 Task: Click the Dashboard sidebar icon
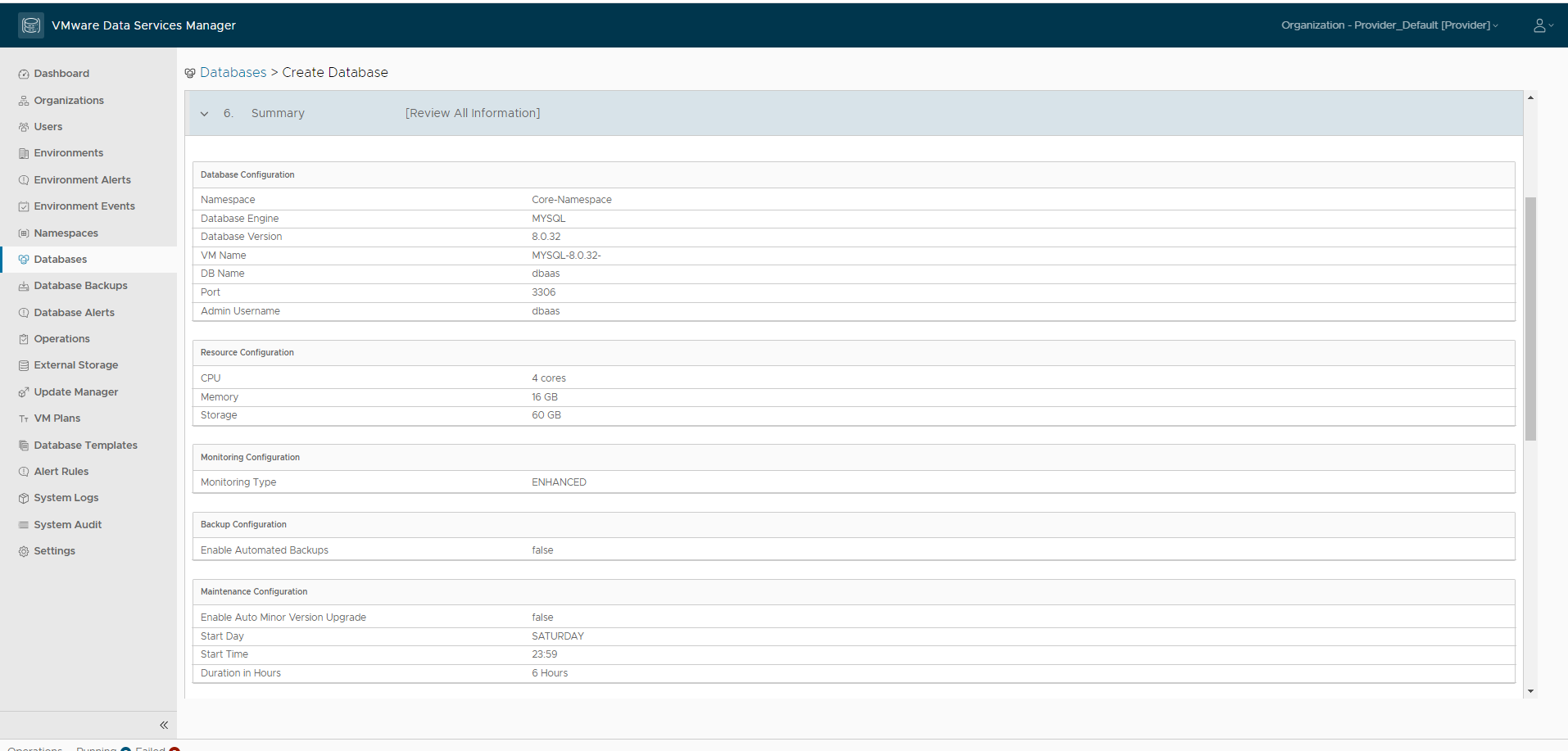(x=24, y=74)
